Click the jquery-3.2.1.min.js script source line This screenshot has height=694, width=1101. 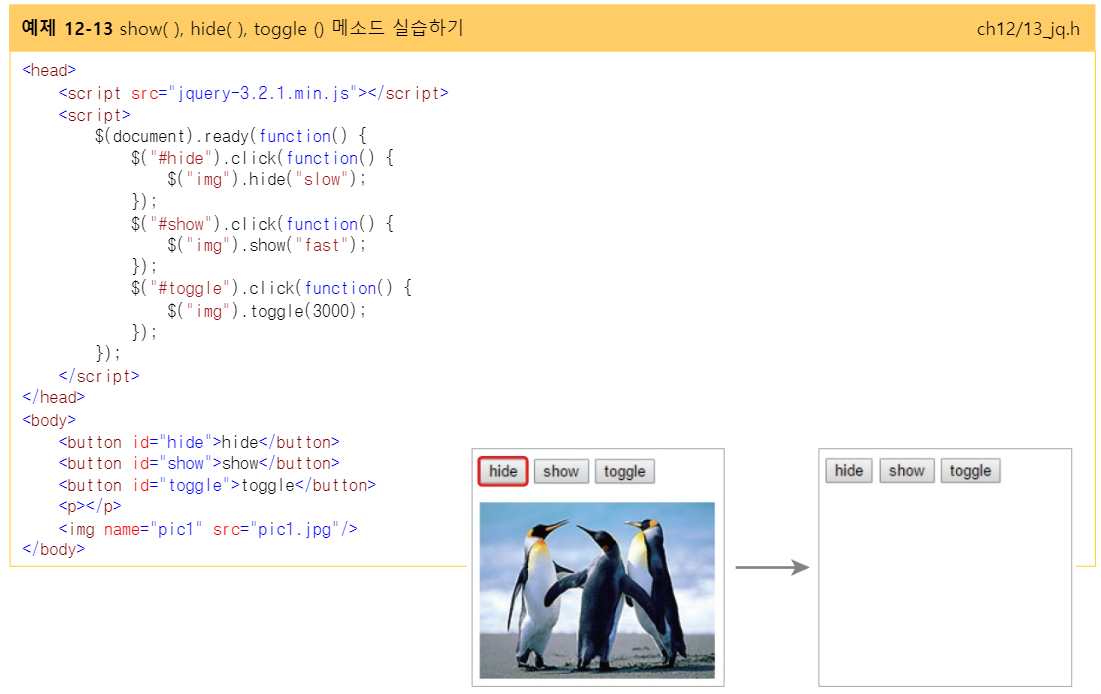coord(253,93)
